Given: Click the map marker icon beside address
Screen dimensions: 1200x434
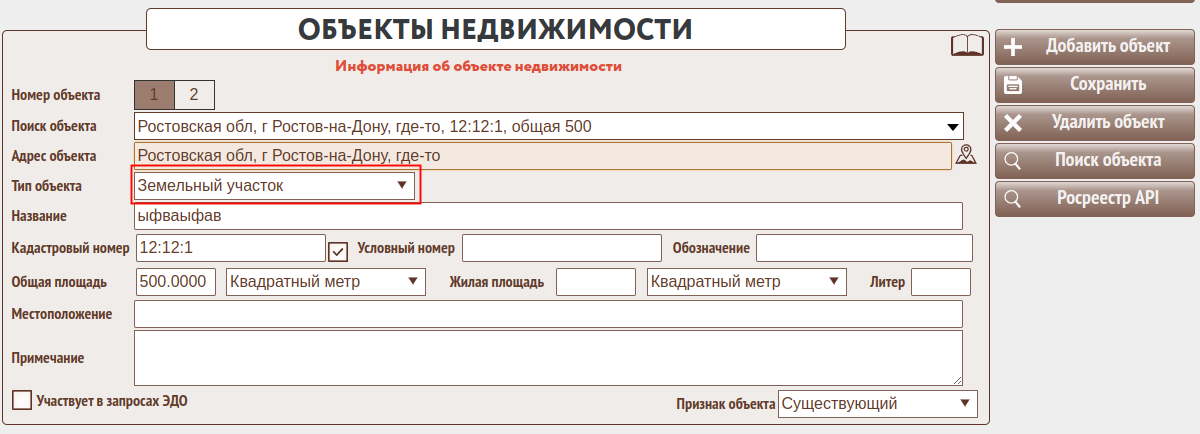Looking at the screenshot, I should coord(965,155).
